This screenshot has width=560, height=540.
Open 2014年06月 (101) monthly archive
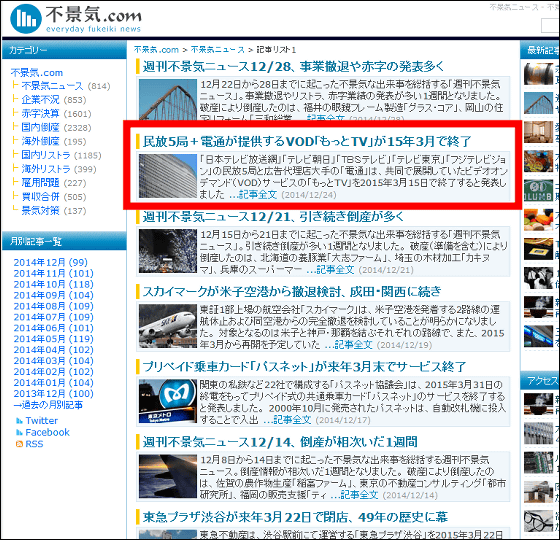[54, 328]
